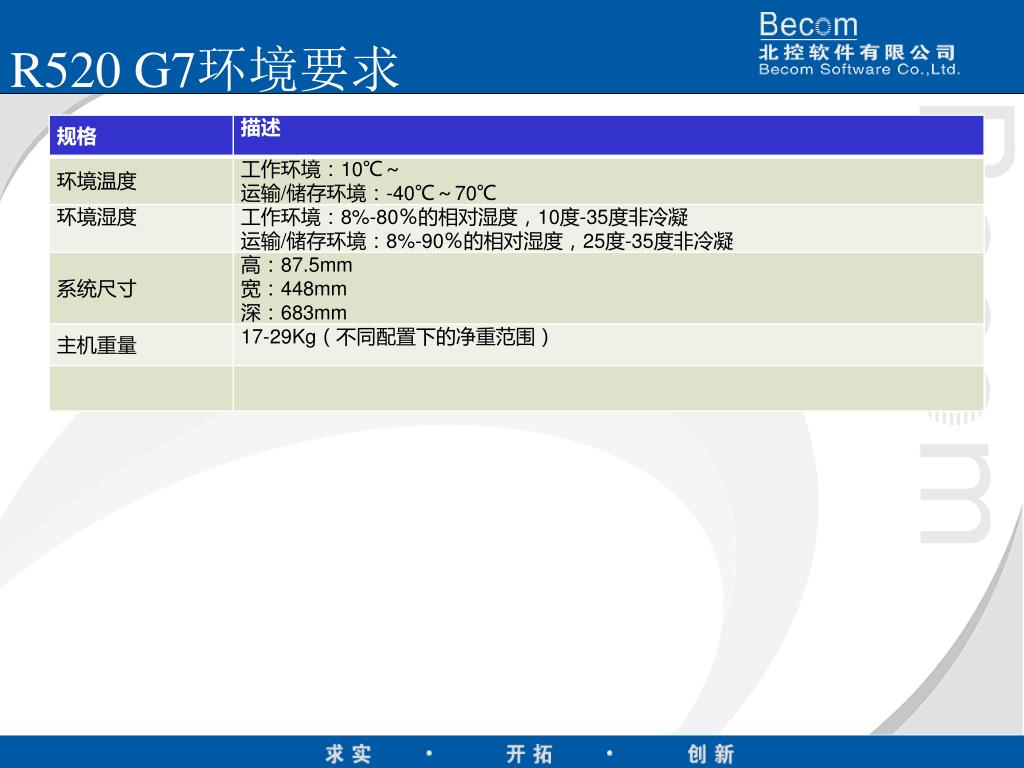Screen dimensions: 1024x768
Task: Click the '高：87.5mm' value
Action: [x=296, y=265]
